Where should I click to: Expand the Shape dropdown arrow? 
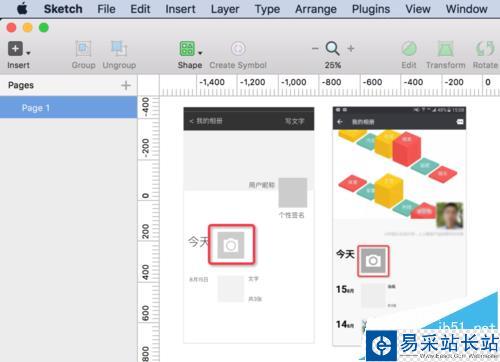[200, 53]
